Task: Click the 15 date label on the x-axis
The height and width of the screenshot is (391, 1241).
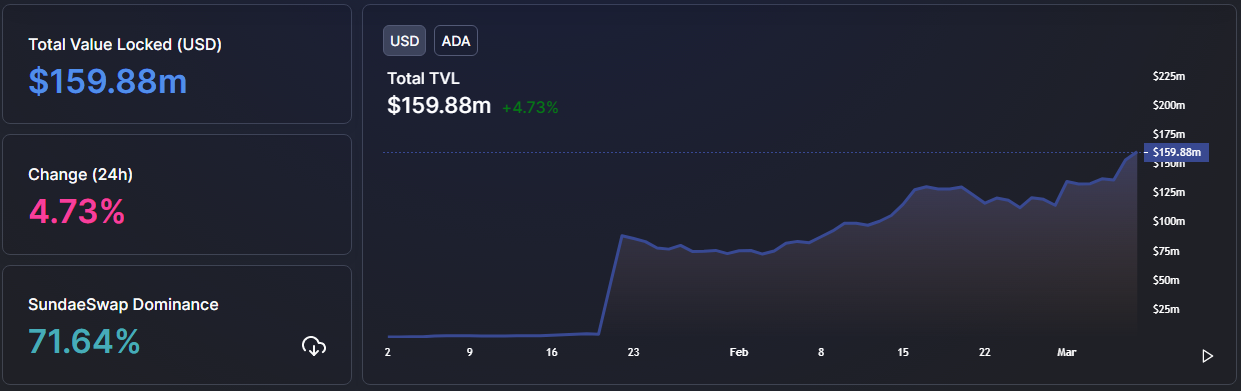Action: 903,352
